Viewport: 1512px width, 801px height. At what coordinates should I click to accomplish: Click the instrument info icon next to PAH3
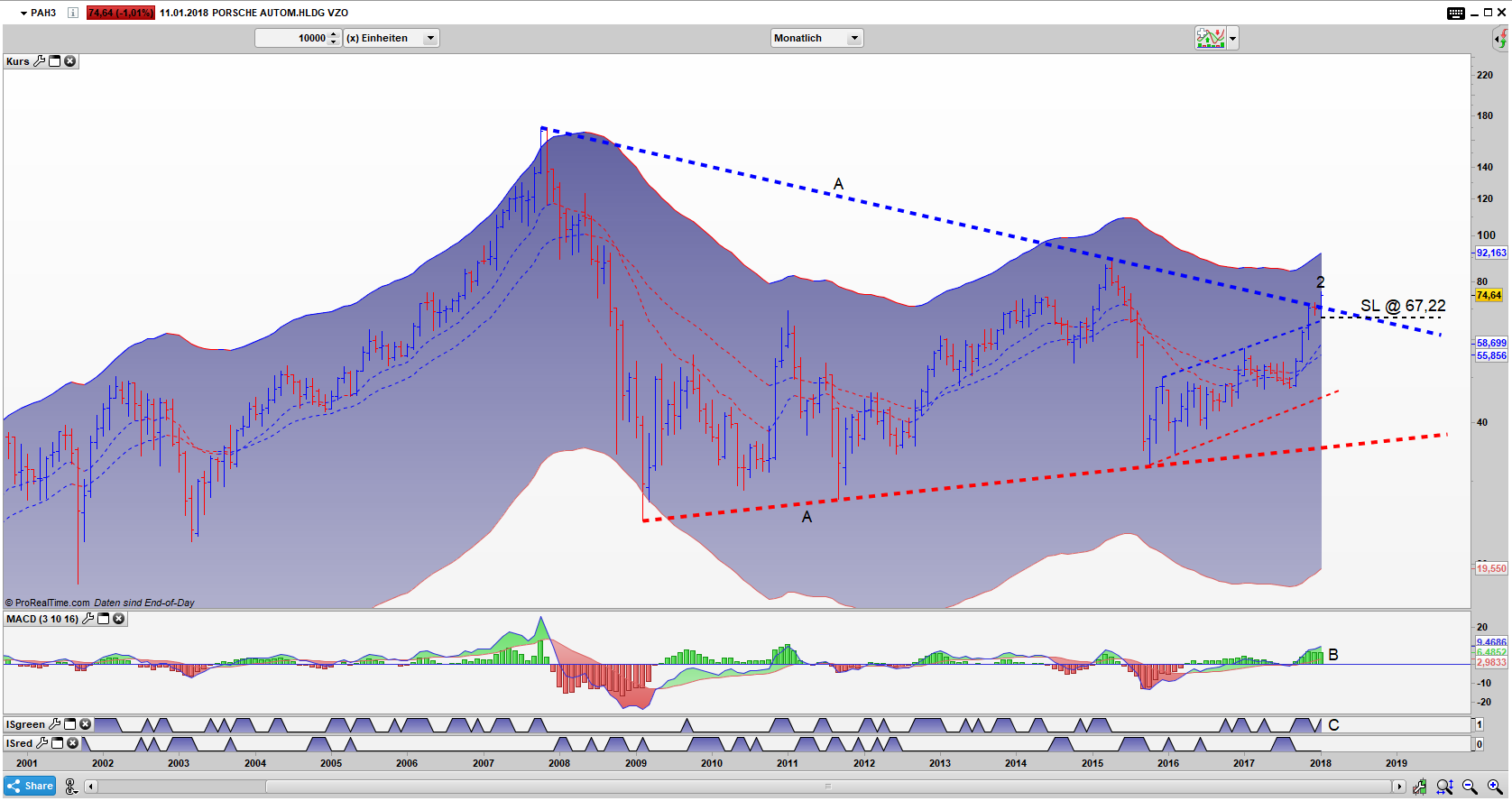[x=73, y=13]
